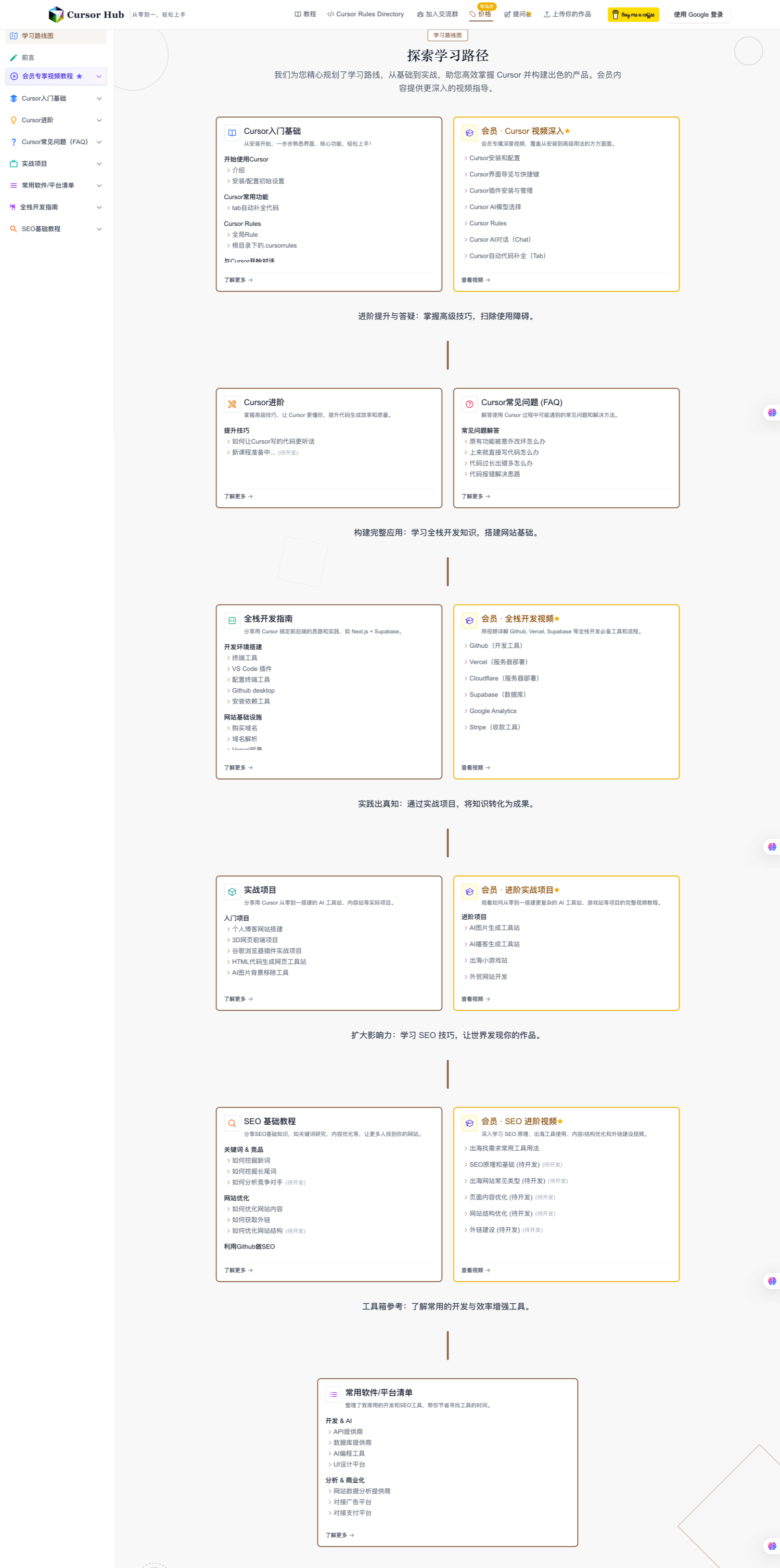Open the 原有功能被意外改坏怎么办 FAQ item
This screenshot has height=1568, width=780.
pyautogui.click(x=507, y=442)
